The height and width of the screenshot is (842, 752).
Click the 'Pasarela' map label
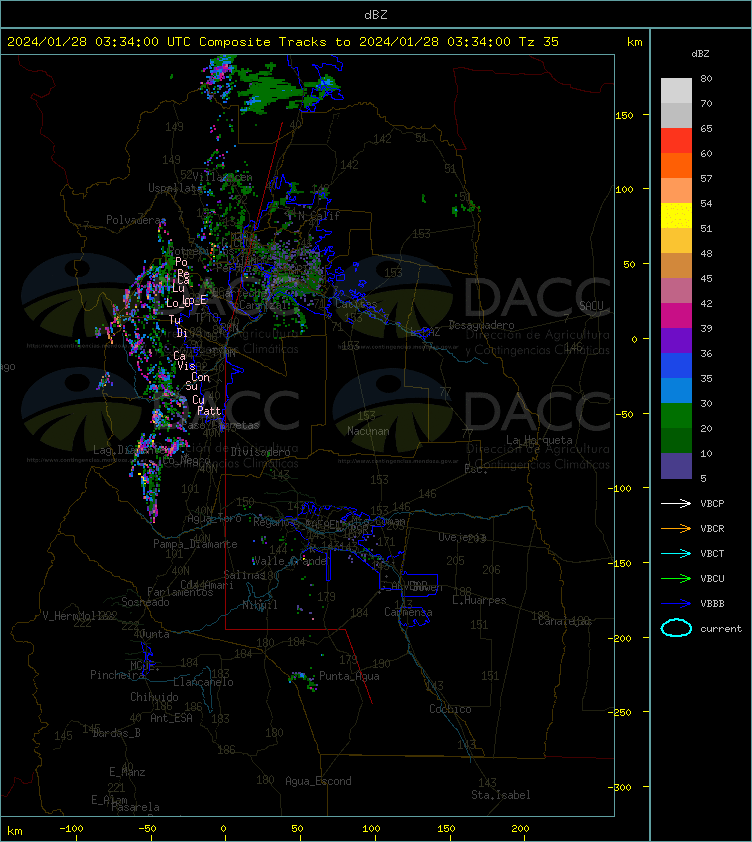(135, 807)
